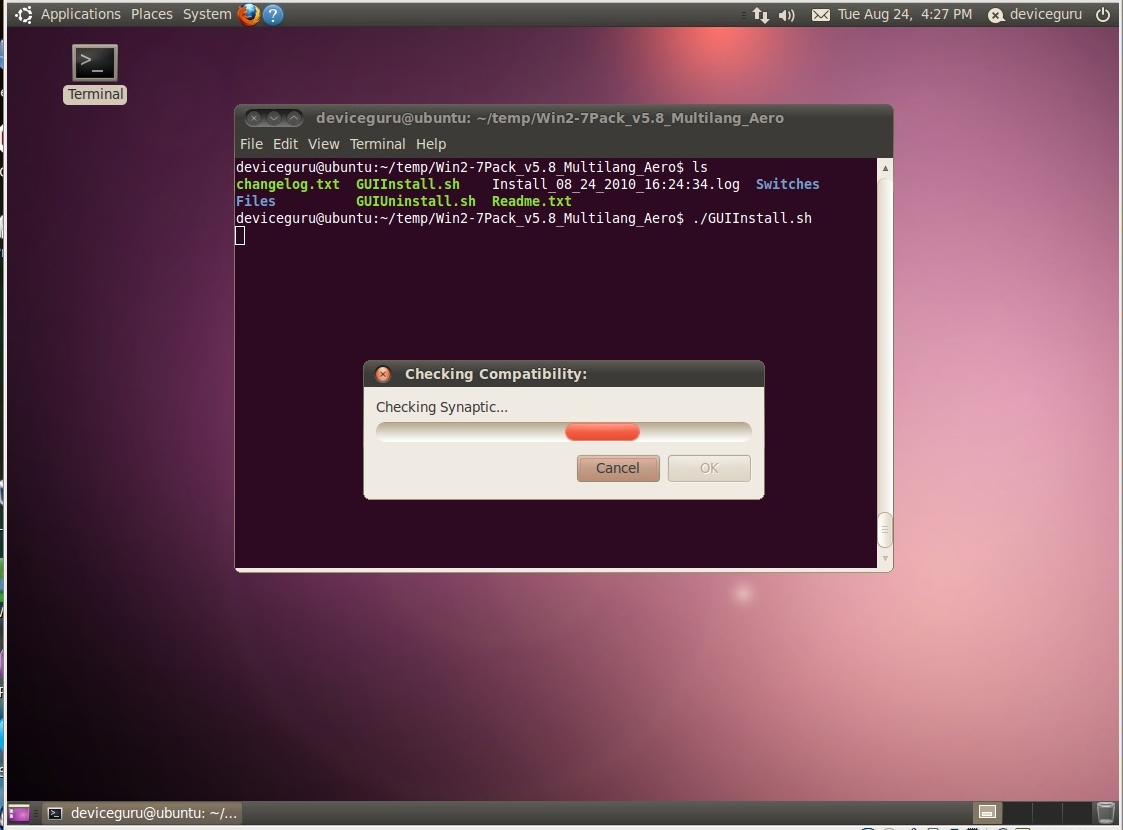This screenshot has height=830, width=1123.
Task: Click the Install_08_24_2010 log filename
Action: [616, 184]
